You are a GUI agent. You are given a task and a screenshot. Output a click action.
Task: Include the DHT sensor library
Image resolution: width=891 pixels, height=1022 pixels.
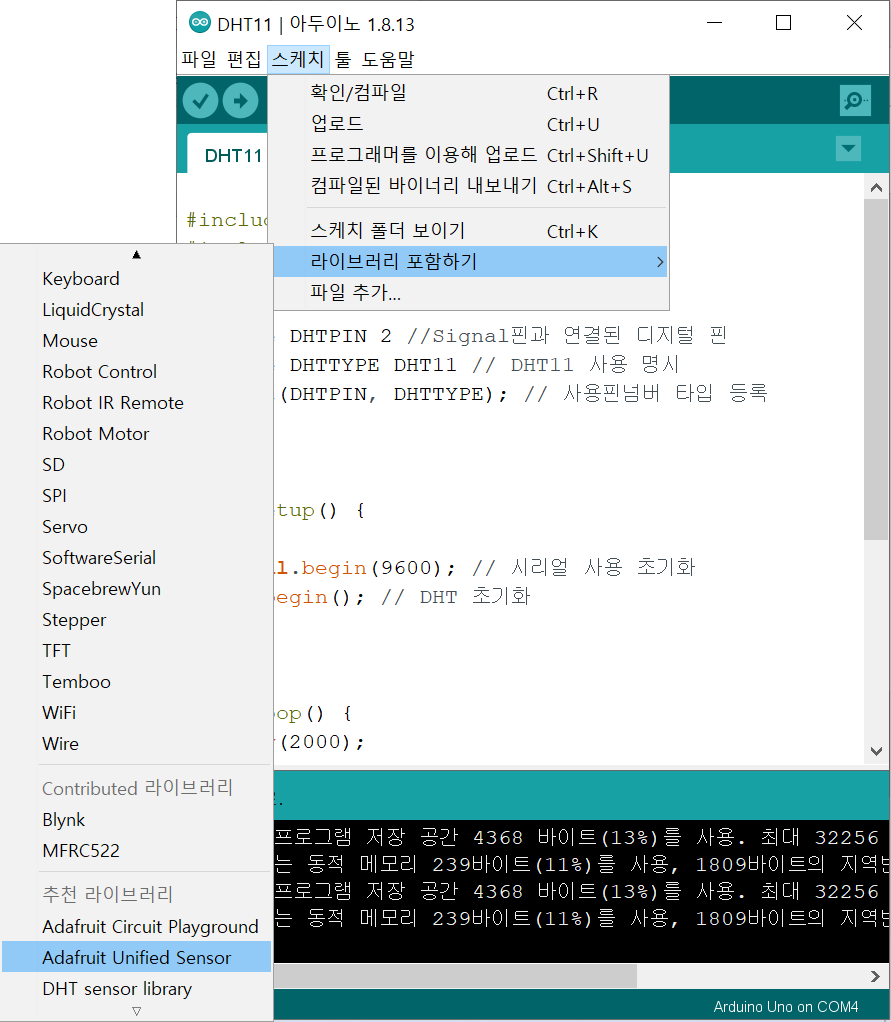[x=137, y=988]
